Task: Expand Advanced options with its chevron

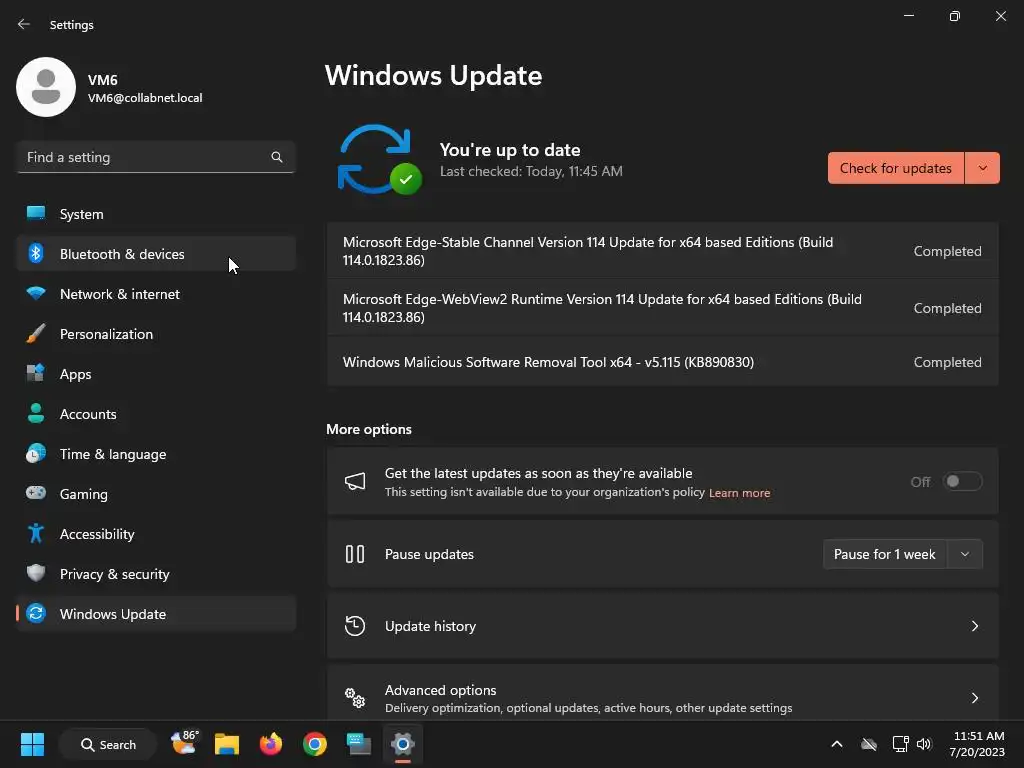Action: click(x=974, y=697)
